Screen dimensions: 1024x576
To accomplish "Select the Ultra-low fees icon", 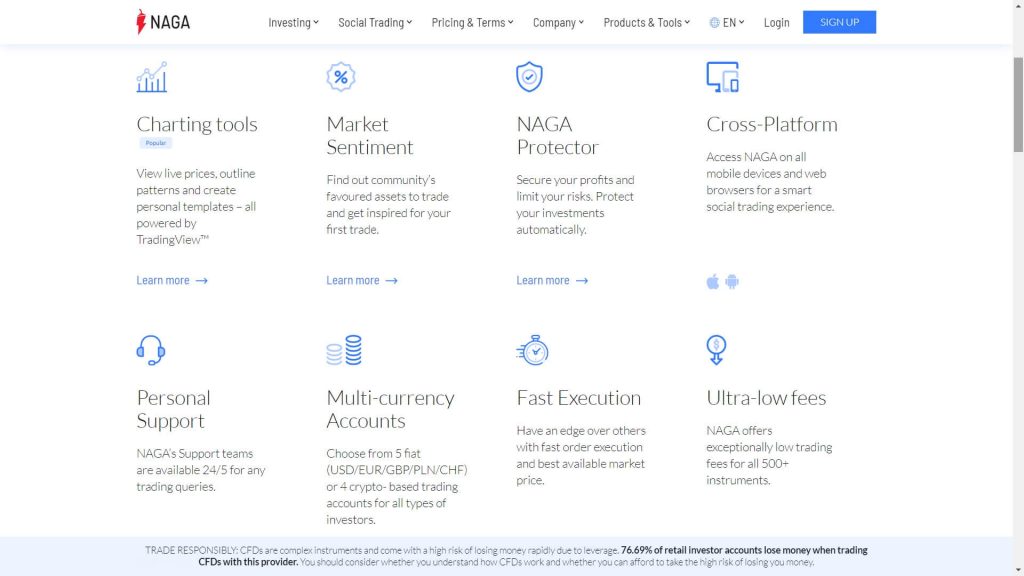I will pos(714,349).
